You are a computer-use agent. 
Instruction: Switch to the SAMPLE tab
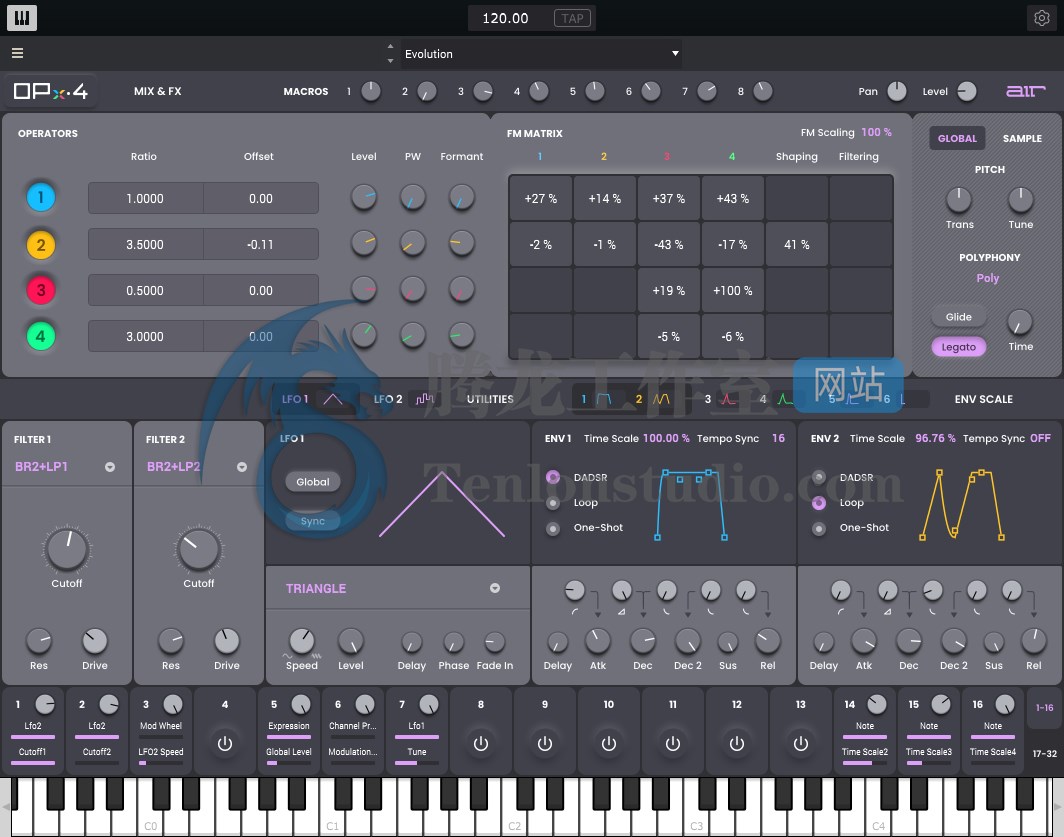tap(1022, 138)
